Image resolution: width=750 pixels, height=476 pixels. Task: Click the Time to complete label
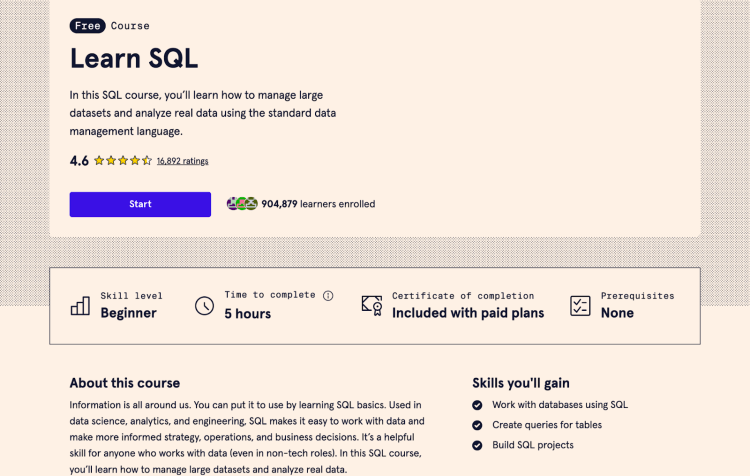[270, 295]
